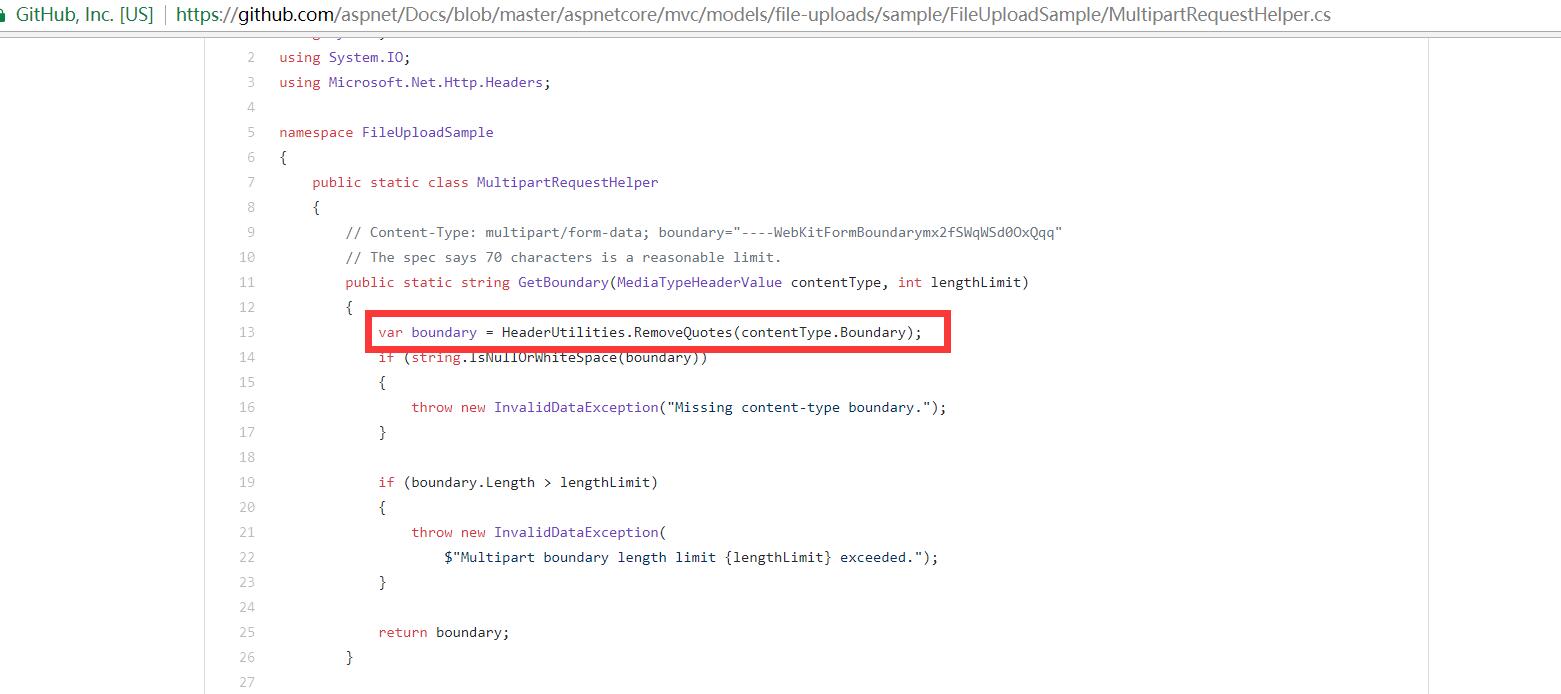Select line number 22
This screenshot has height=694, width=1561.
247,557
